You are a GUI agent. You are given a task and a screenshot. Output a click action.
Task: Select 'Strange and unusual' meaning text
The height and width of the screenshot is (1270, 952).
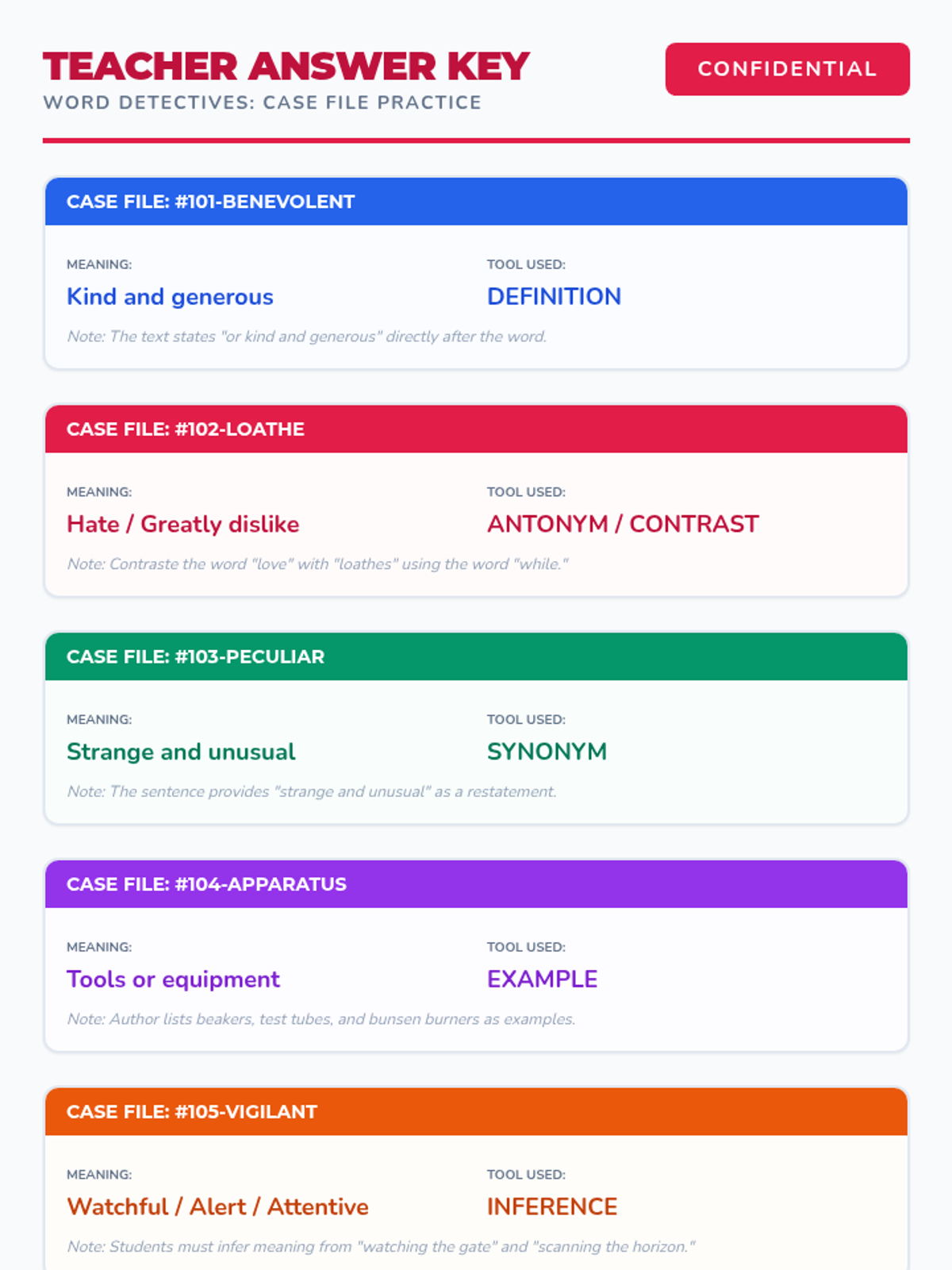[181, 752]
